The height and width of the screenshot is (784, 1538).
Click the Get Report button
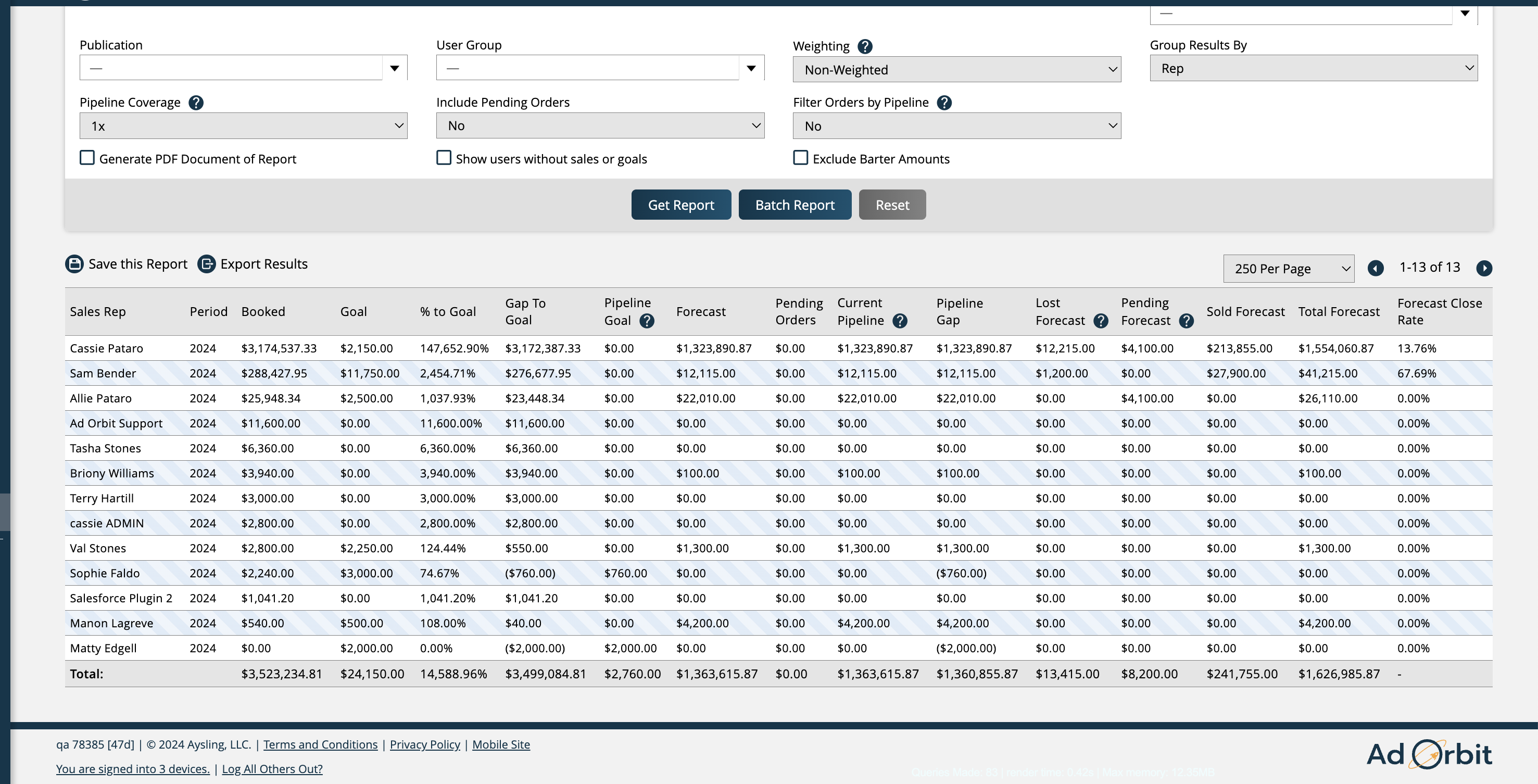click(681, 205)
